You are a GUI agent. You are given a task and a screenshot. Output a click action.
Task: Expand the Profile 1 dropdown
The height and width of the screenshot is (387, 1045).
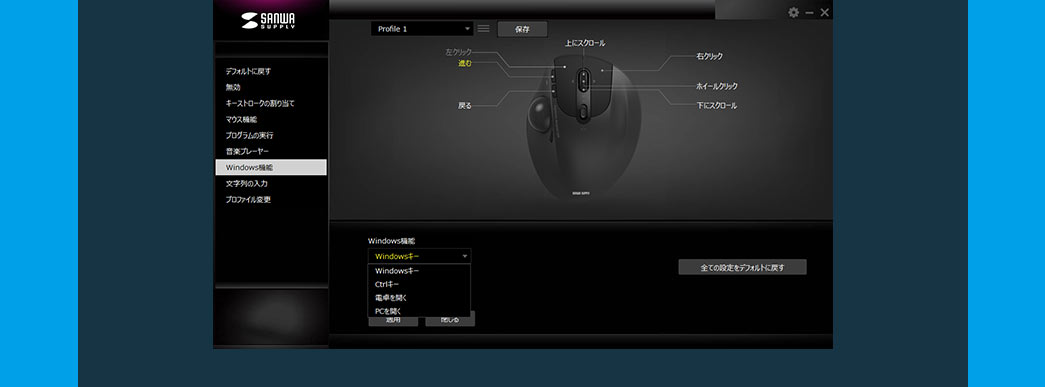[422, 29]
